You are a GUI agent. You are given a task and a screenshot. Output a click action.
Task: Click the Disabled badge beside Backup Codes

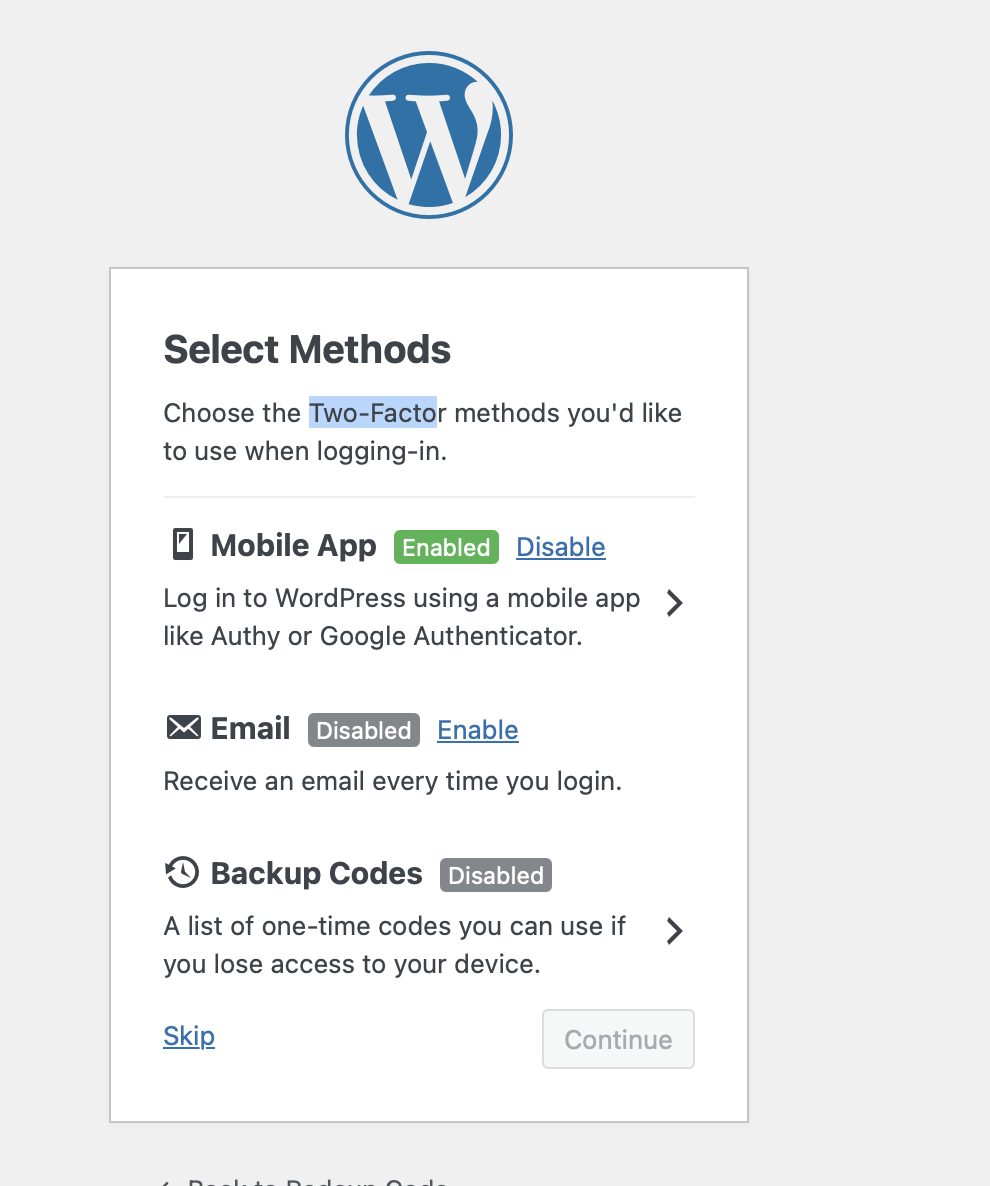coord(496,875)
